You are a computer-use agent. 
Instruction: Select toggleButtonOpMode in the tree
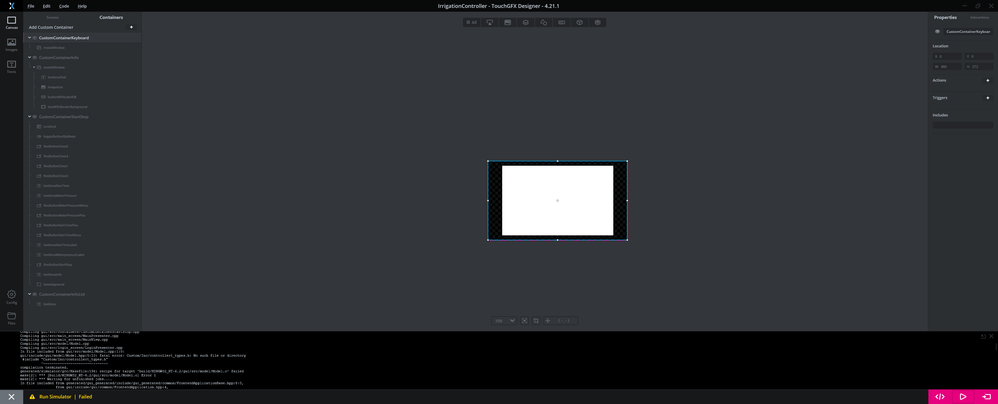[x=59, y=136]
